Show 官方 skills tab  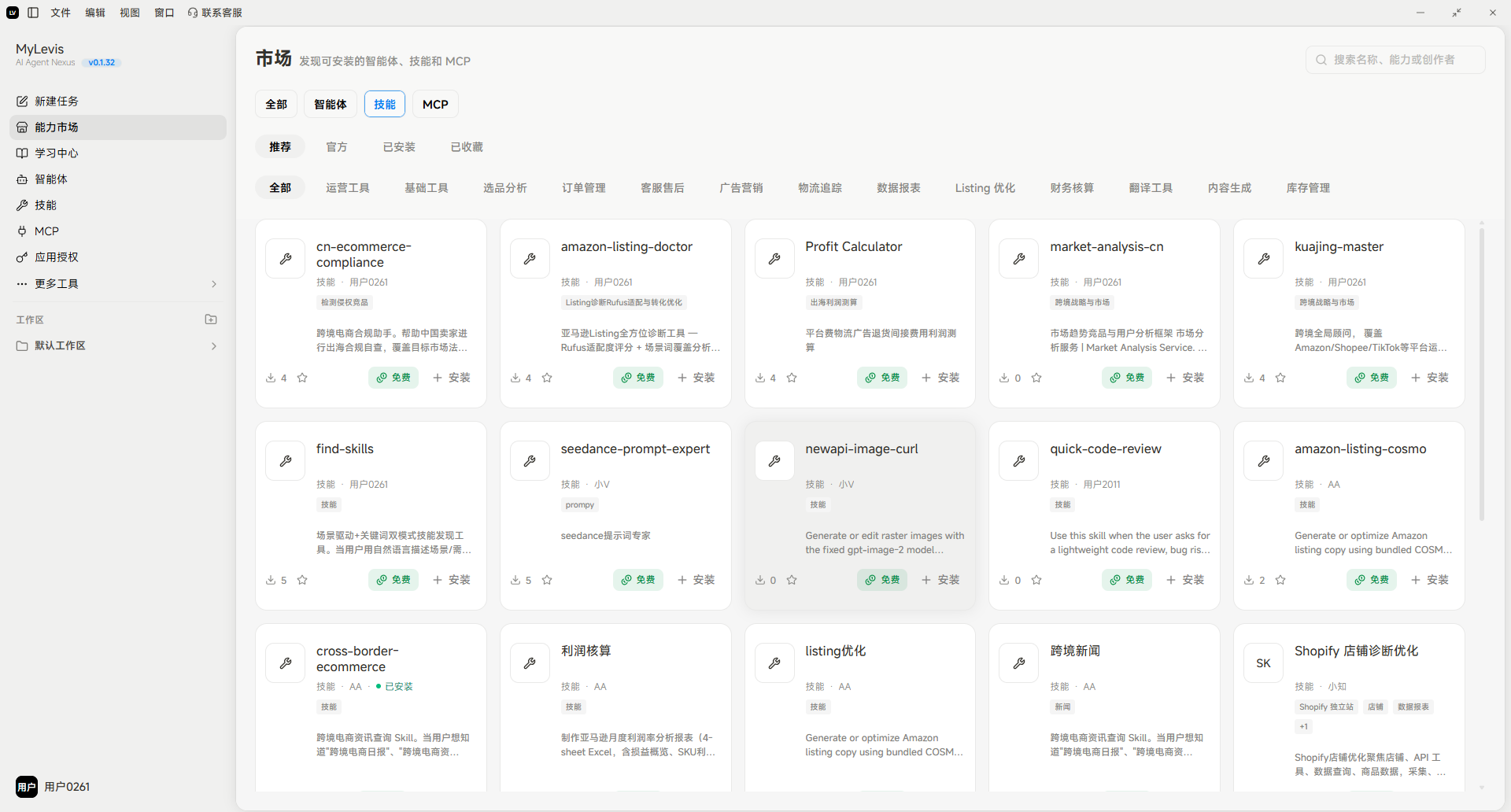337,147
